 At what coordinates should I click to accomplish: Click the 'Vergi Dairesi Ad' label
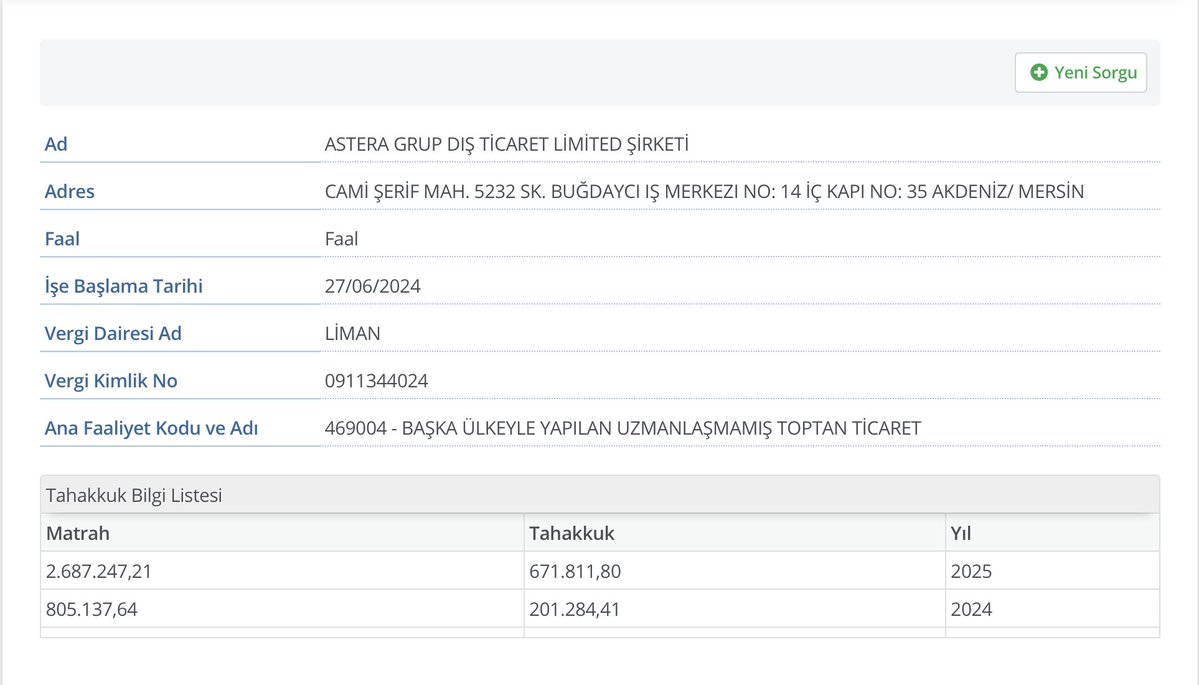point(113,334)
